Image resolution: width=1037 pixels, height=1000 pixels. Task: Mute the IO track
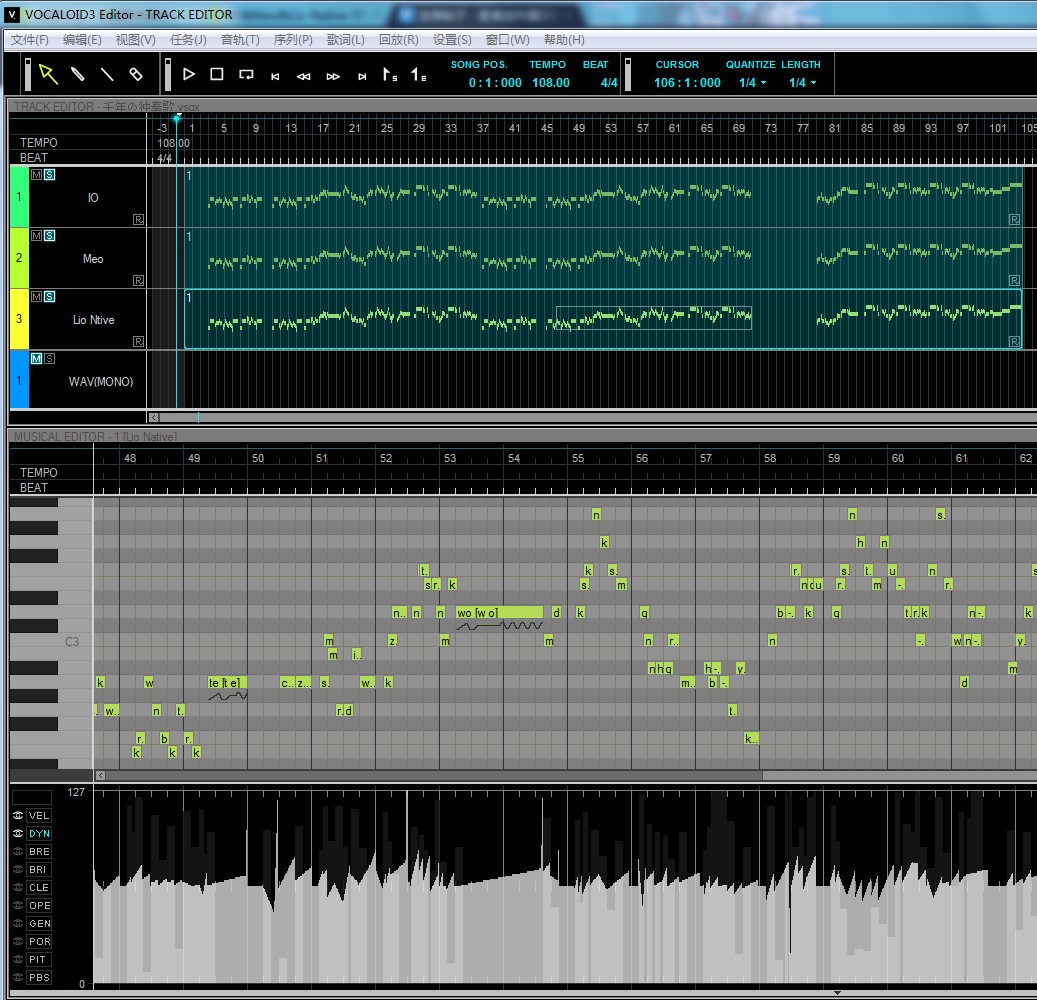pos(36,175)
